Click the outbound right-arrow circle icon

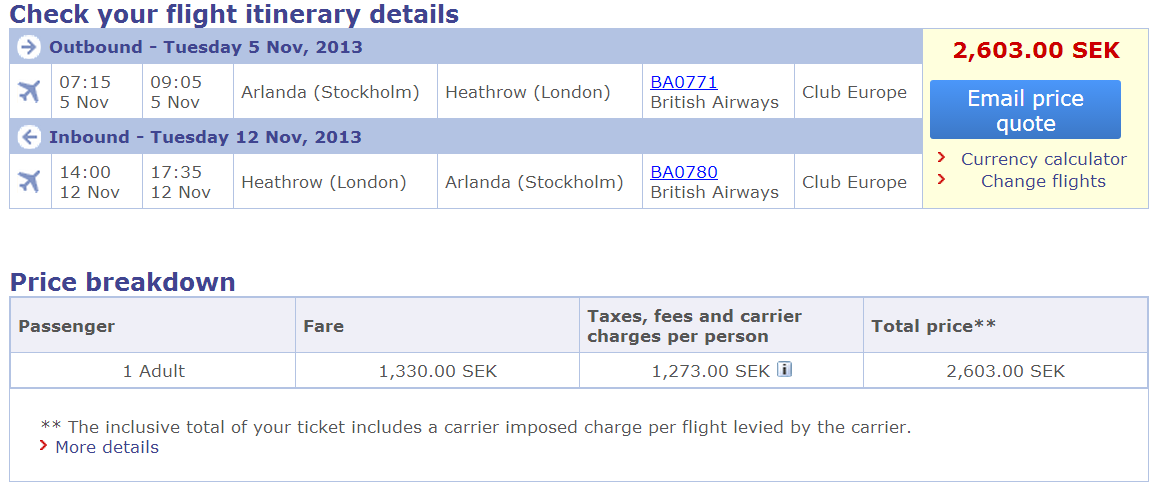(x=30, y=47)
